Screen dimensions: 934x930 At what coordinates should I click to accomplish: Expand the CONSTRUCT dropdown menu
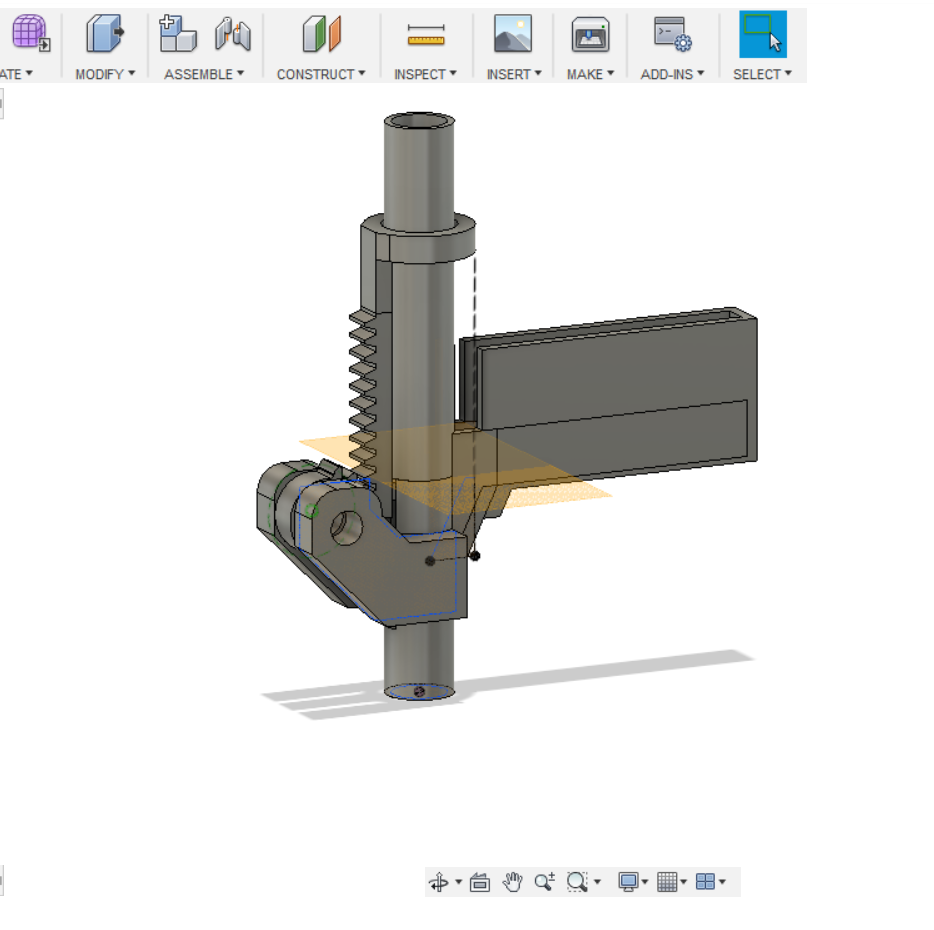click(320, 74)
